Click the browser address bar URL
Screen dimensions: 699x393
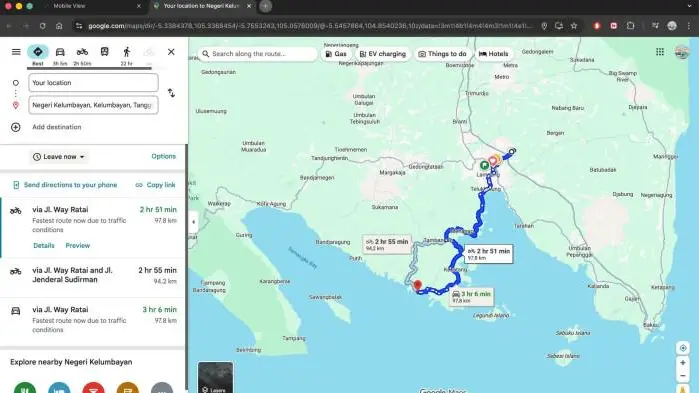310,26
